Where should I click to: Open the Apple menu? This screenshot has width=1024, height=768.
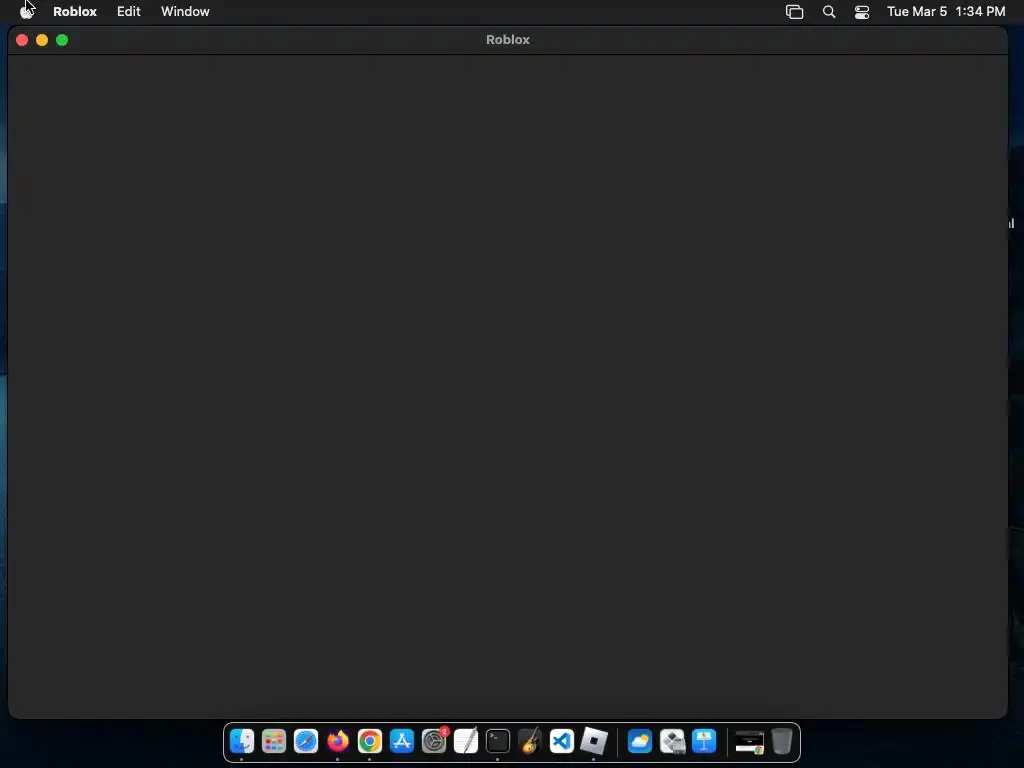click(x=27, y=11)
